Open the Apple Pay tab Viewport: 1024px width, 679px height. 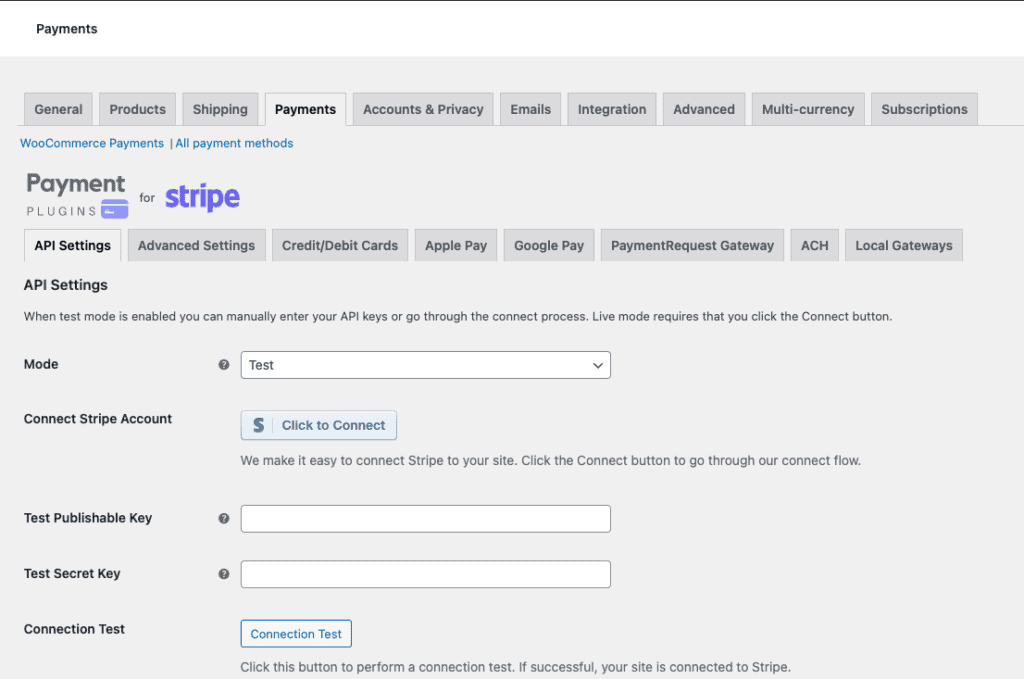coord(456,245)
